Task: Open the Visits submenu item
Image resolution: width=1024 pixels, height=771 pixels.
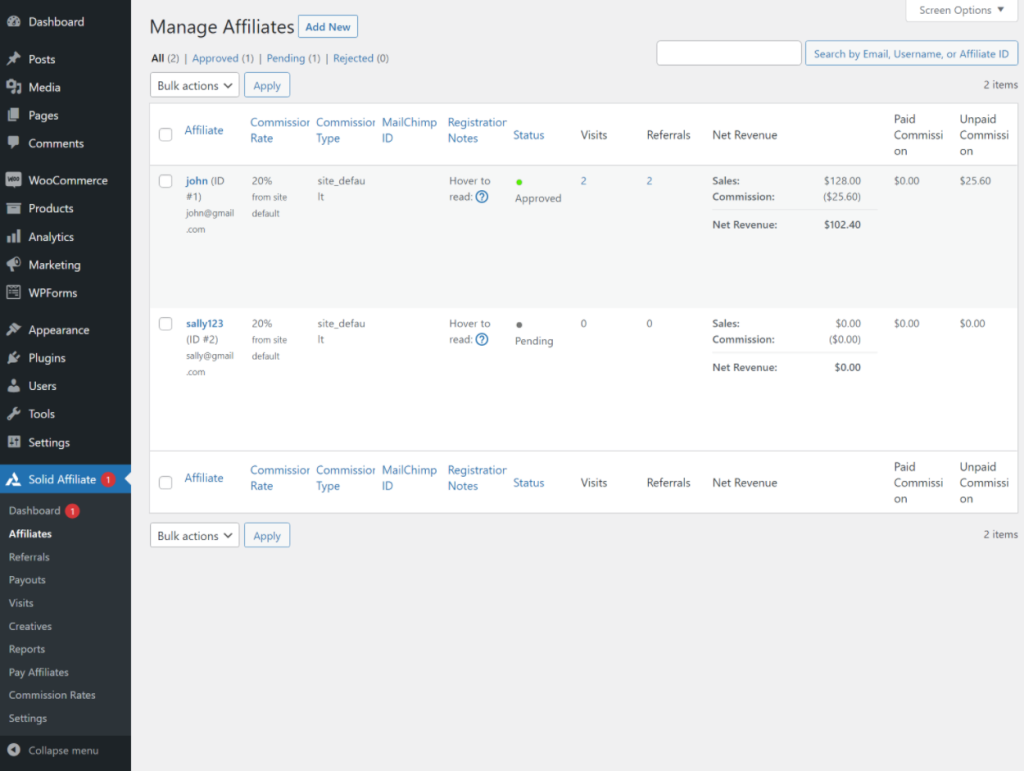Action: [21, 603]
